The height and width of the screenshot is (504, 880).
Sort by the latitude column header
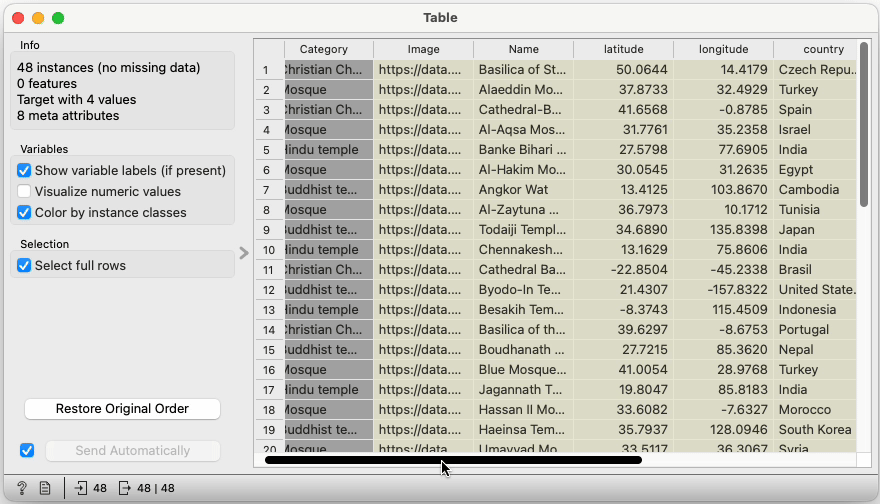[x=624, y=49]
